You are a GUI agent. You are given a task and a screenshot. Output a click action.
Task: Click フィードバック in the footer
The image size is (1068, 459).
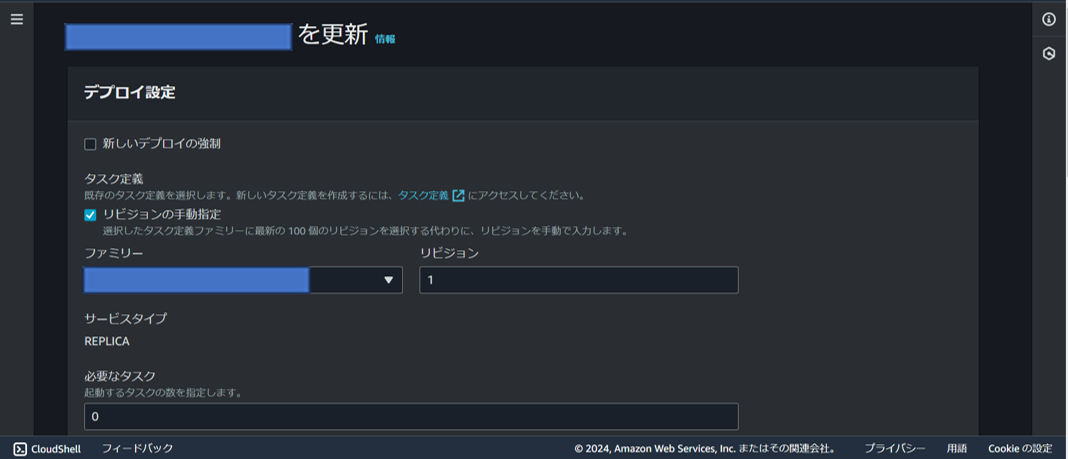(x=138, y=449)
